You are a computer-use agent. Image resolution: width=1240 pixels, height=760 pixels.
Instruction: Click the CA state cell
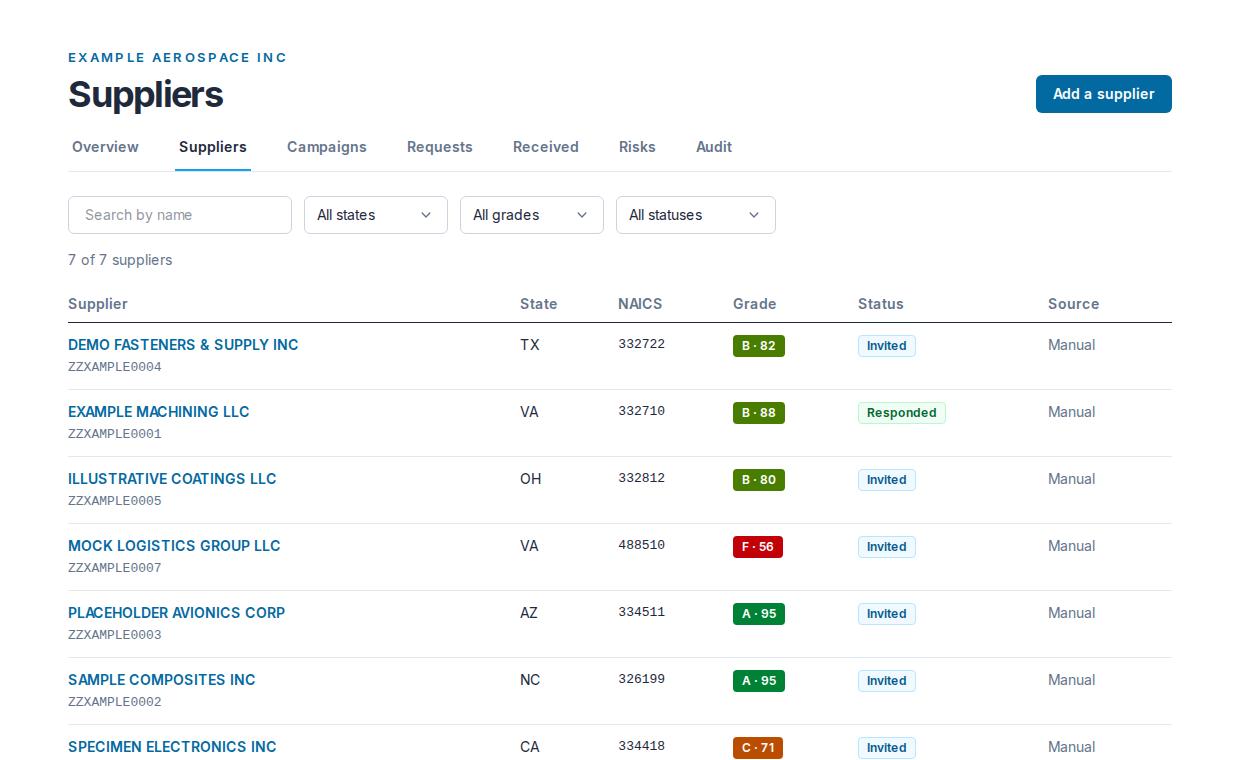point(530,747)
